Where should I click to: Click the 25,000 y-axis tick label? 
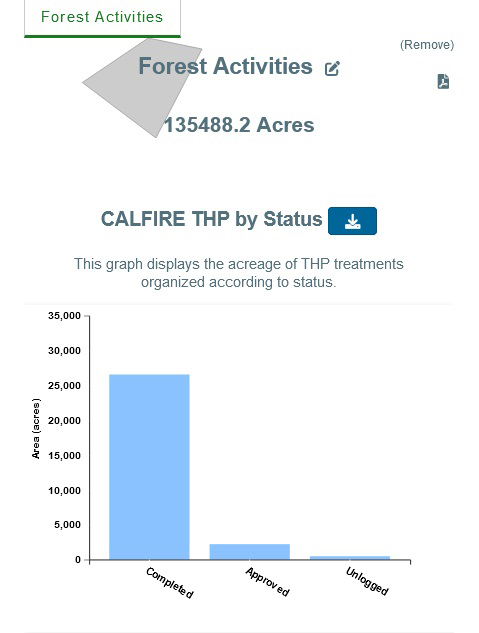click(x=65, y=386)
